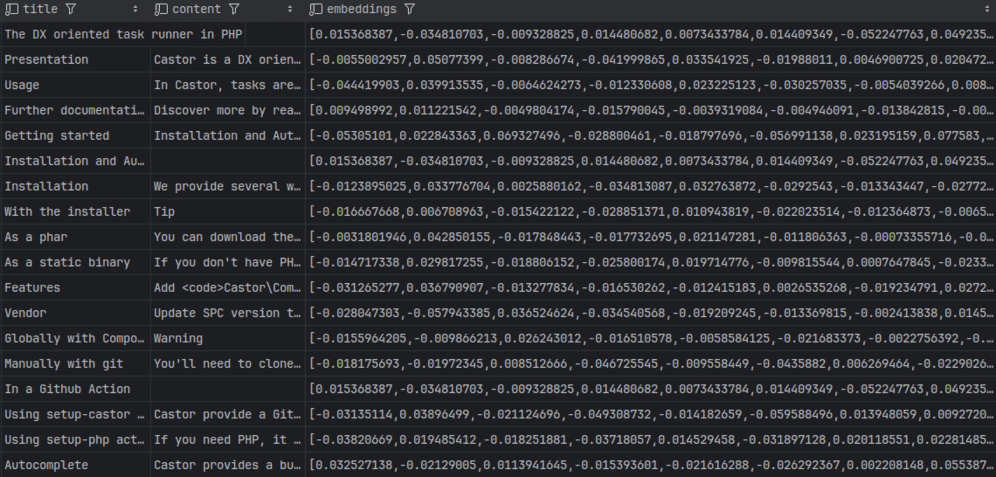The image size is (996, 477).
Task: Select the 'Presentation' title cell
Action: point(46,60)
